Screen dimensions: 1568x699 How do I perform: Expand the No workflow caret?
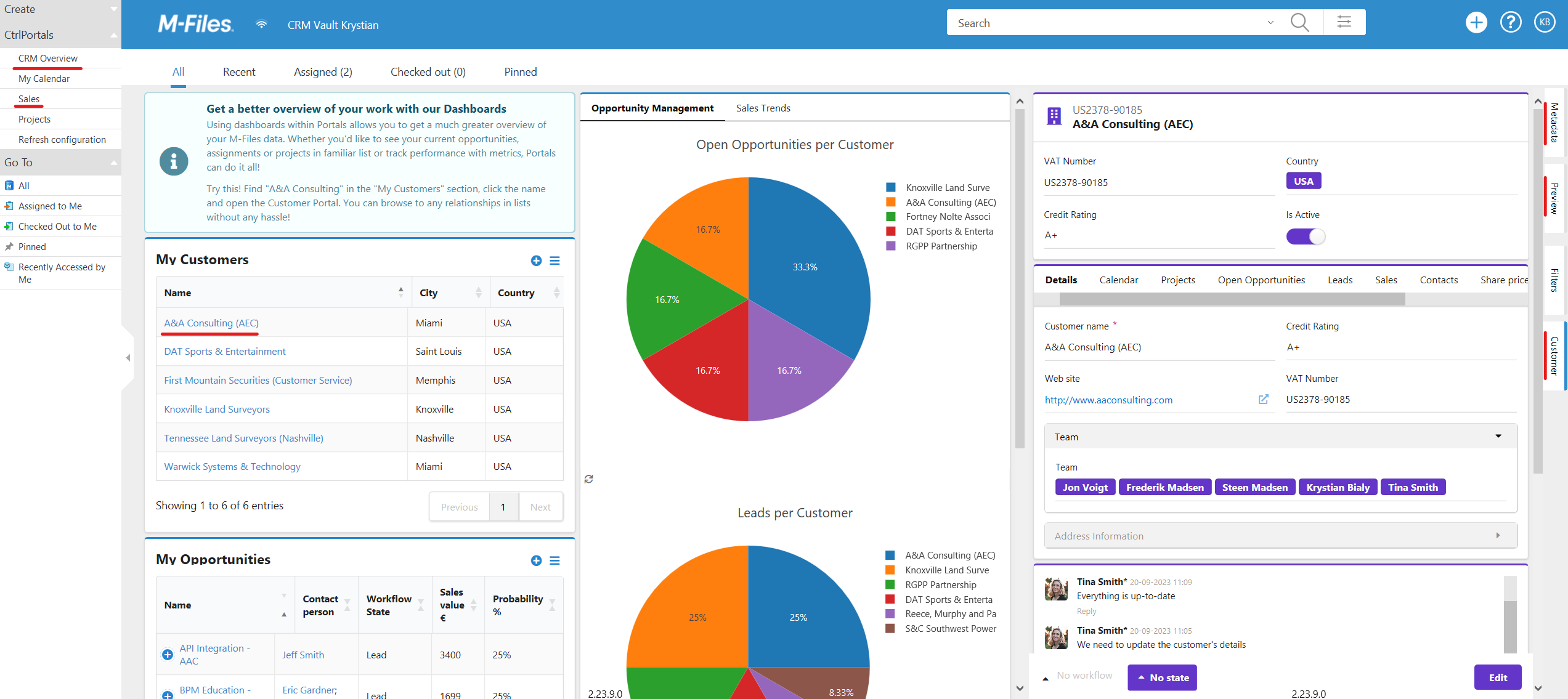click(x=1046, y=677)
